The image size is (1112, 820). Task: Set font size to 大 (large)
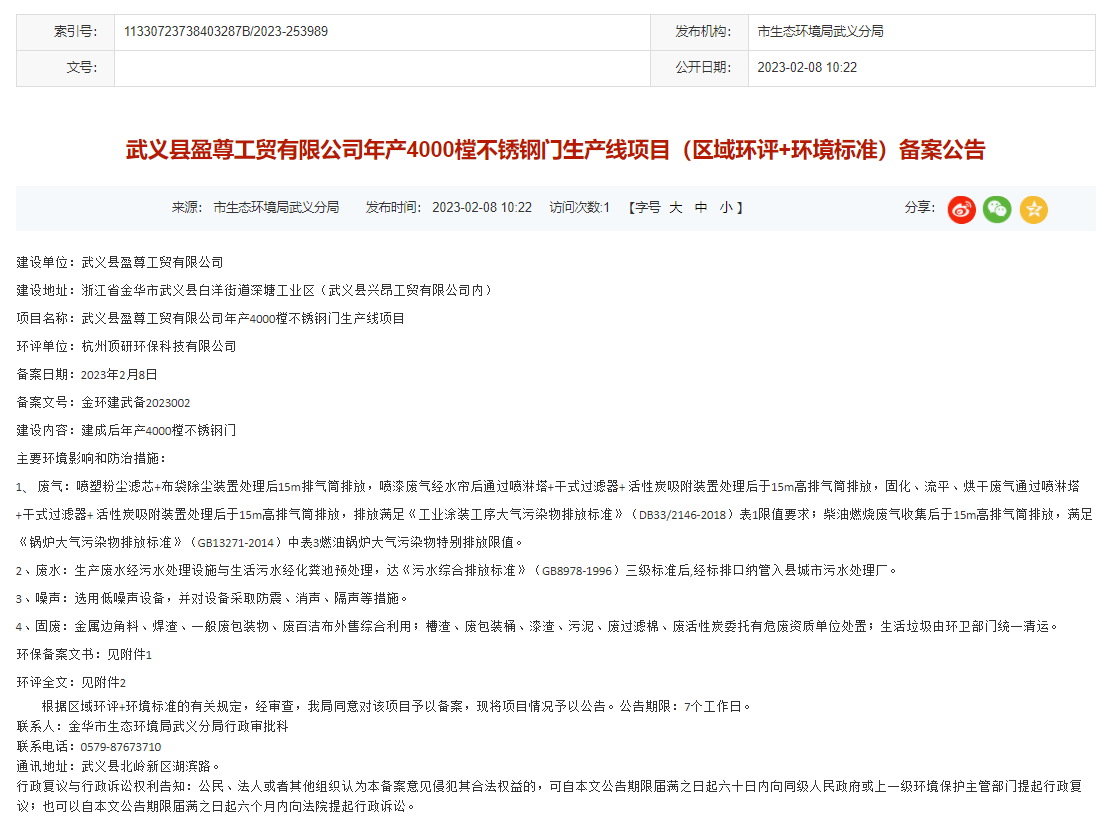click(x=676, y=208)
